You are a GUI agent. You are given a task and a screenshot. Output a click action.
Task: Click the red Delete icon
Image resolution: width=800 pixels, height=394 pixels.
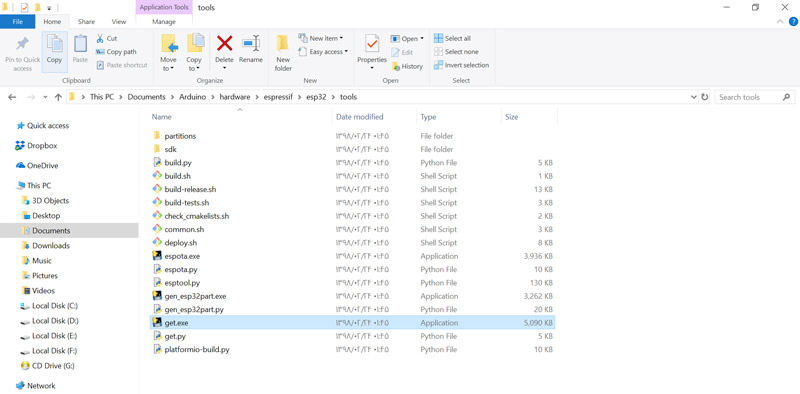click(x=224, y=43)
